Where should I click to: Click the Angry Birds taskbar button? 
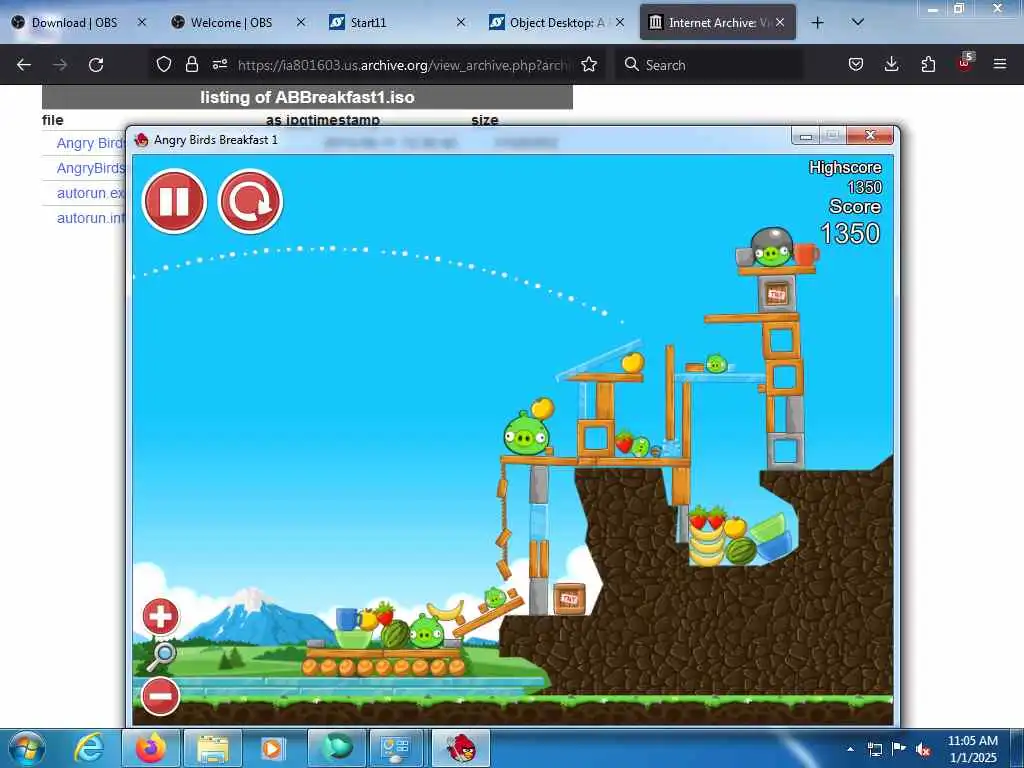coord(461,748)
